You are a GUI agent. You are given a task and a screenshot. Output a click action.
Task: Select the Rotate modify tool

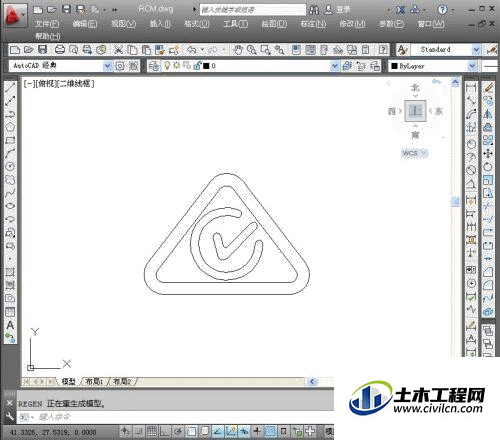tap(488, 167)
